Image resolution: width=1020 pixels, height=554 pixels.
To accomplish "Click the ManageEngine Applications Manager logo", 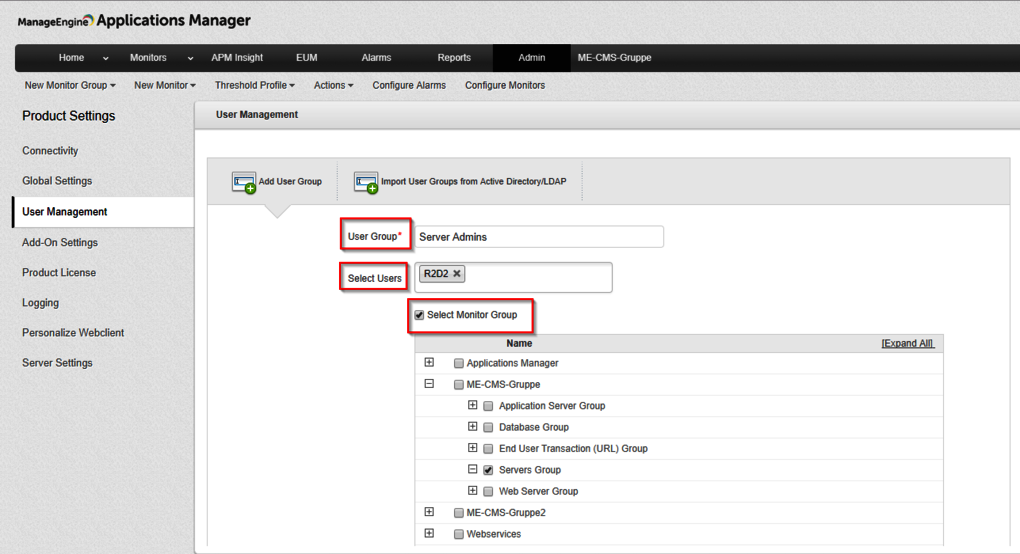I will coord(134,21).
